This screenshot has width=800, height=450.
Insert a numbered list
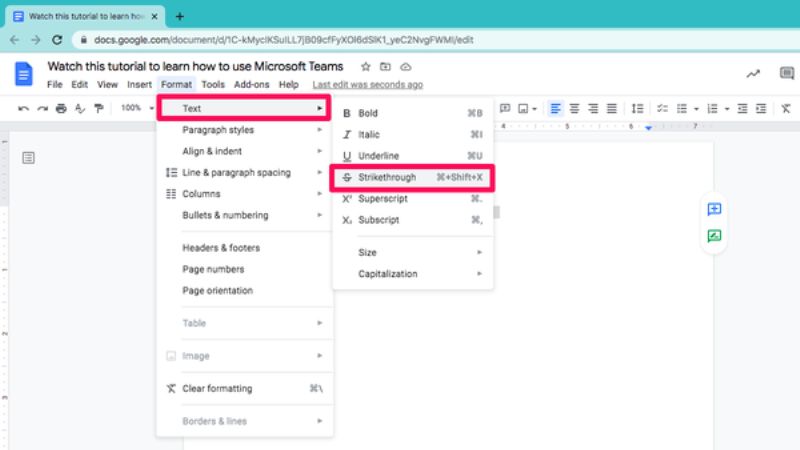coord(712,108)
